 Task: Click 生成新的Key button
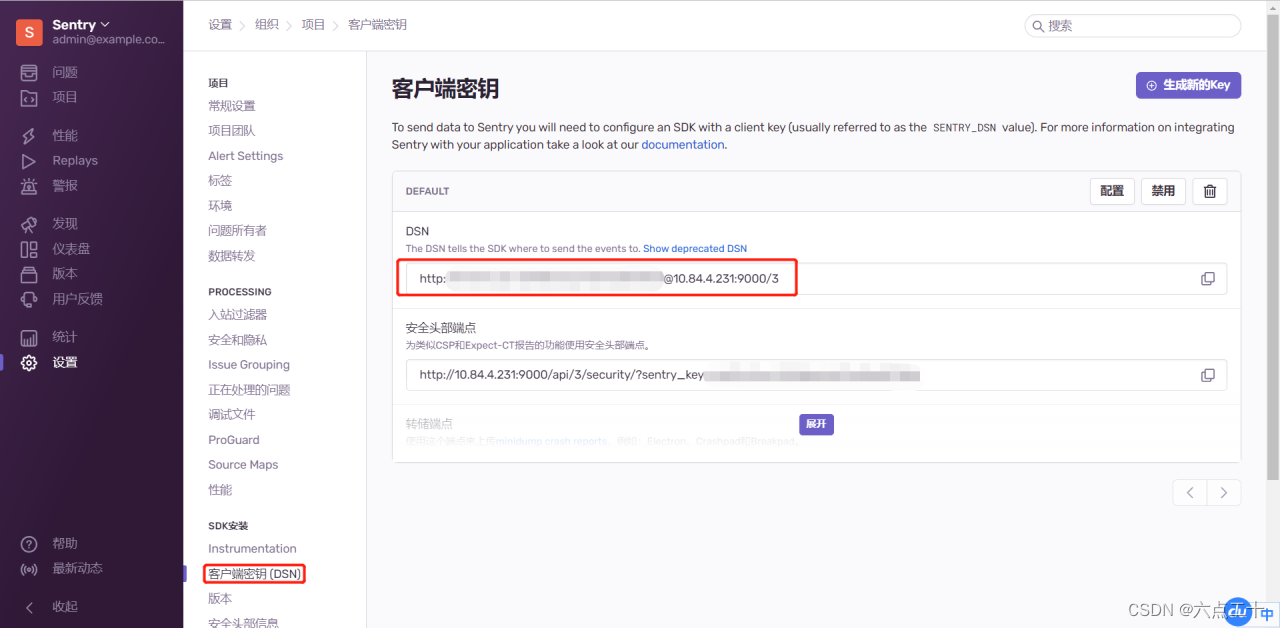click(x=1188, y=85)
